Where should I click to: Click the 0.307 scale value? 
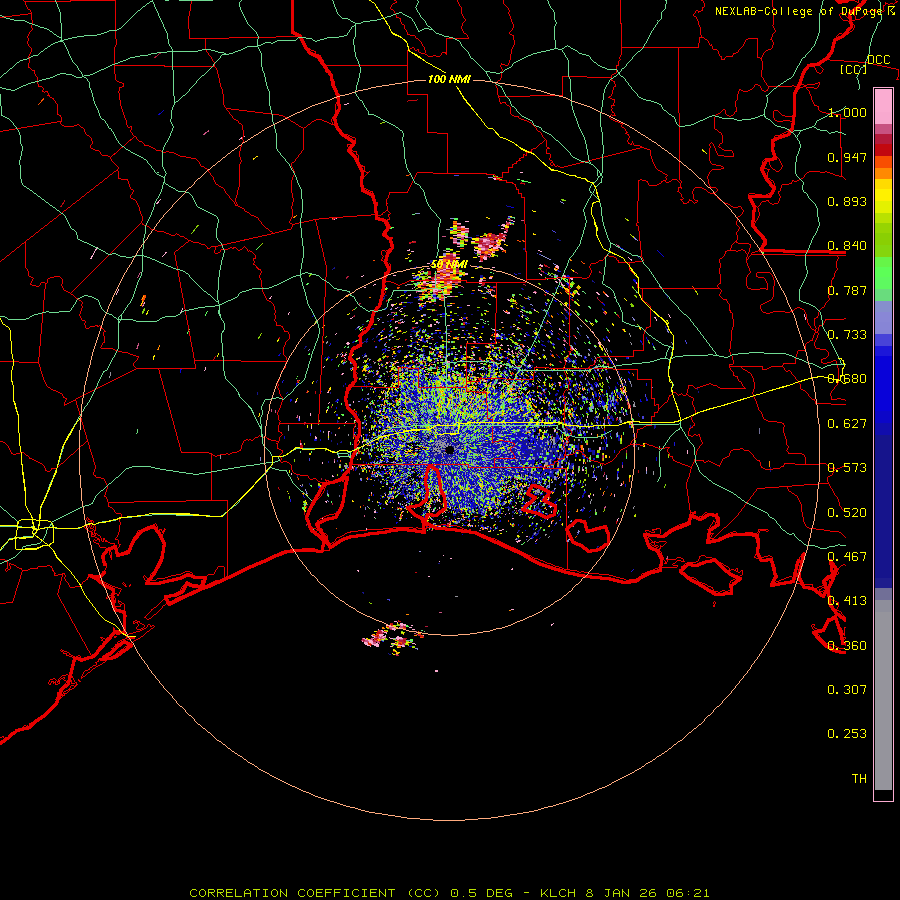click(847, 690)
